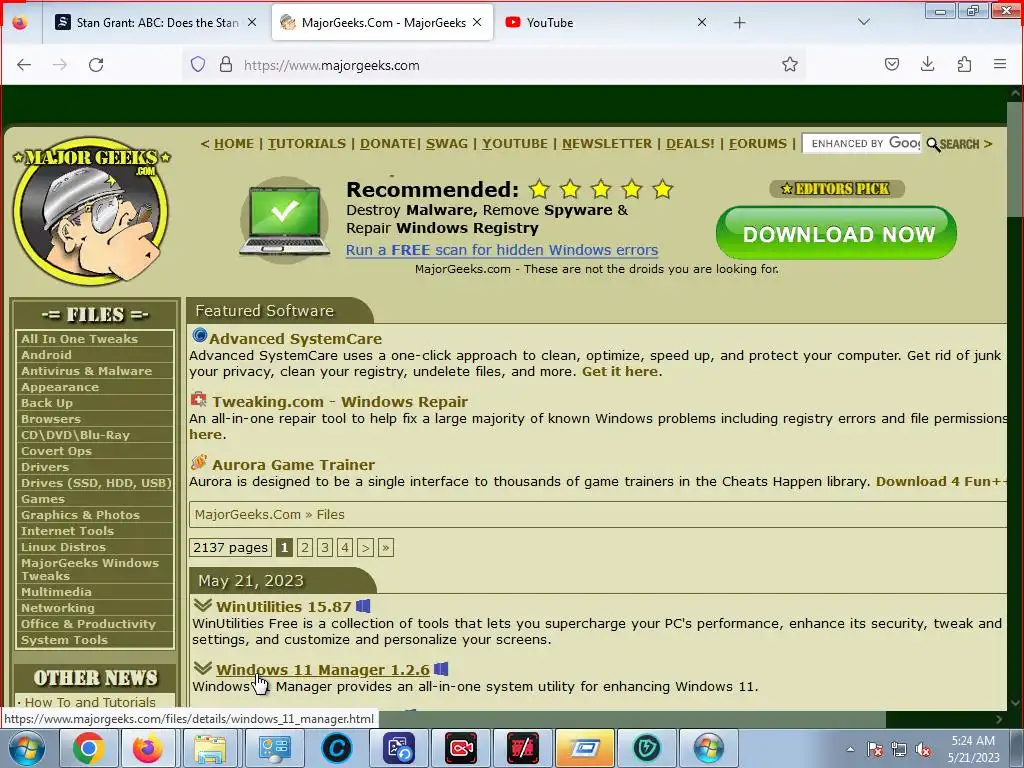The image size is (1024, 768).
Task: Open Firefox from the taskbar
Action: point(148,748)
